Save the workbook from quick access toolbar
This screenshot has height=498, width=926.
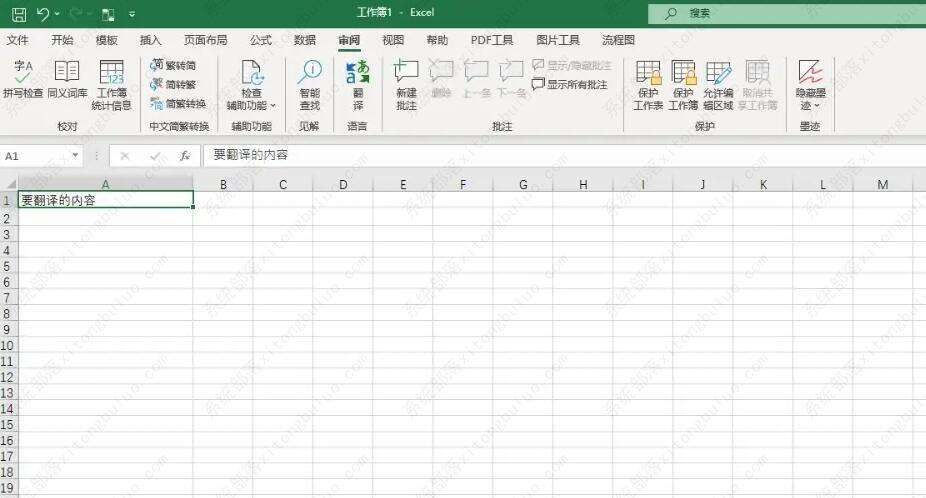[19, 14]
